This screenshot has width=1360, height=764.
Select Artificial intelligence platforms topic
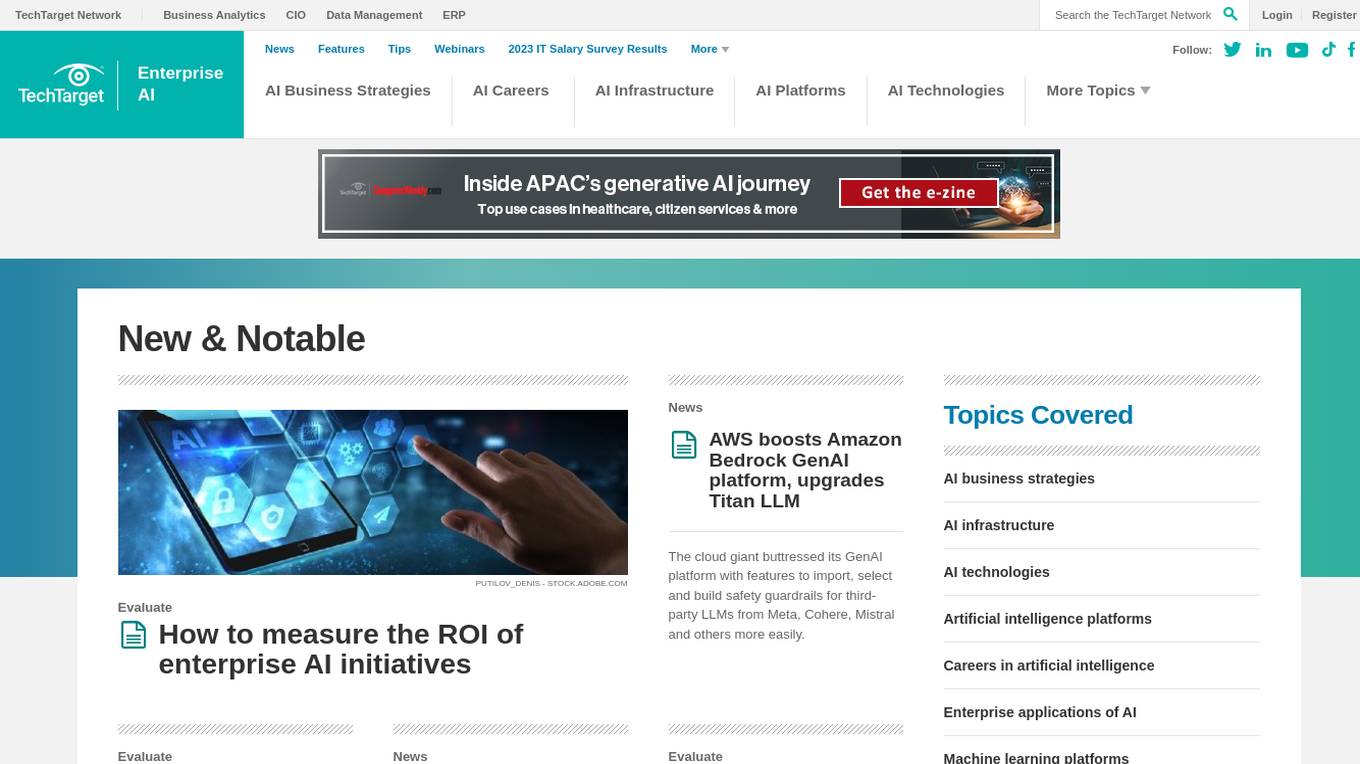pyautogui.click(x=1048, y=619)
